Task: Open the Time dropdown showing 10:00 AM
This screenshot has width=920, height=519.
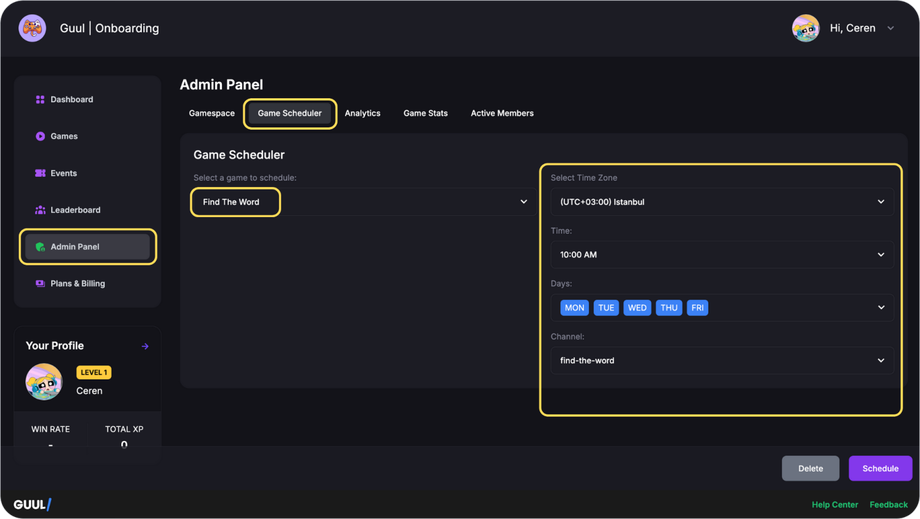Action: coord(722,255)
